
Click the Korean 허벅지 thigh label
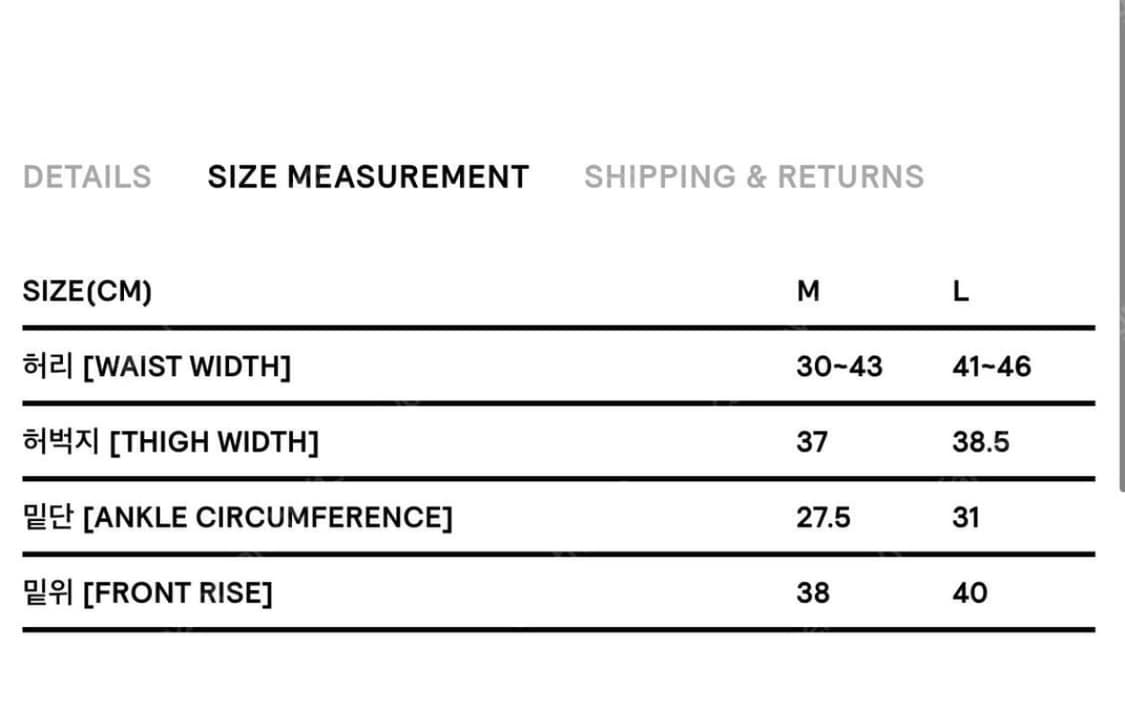[x=61, y=441]
